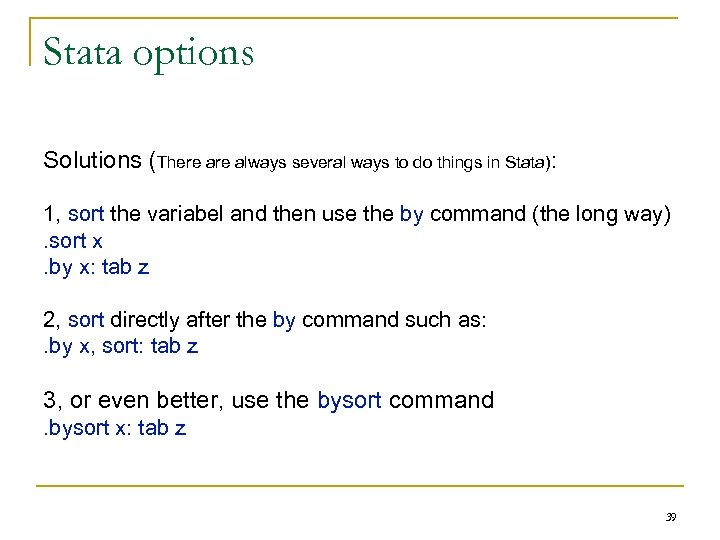Select the ".bysort x: tab z" command
The height and width of the screenshot is (540, 720).
[114, 429]
